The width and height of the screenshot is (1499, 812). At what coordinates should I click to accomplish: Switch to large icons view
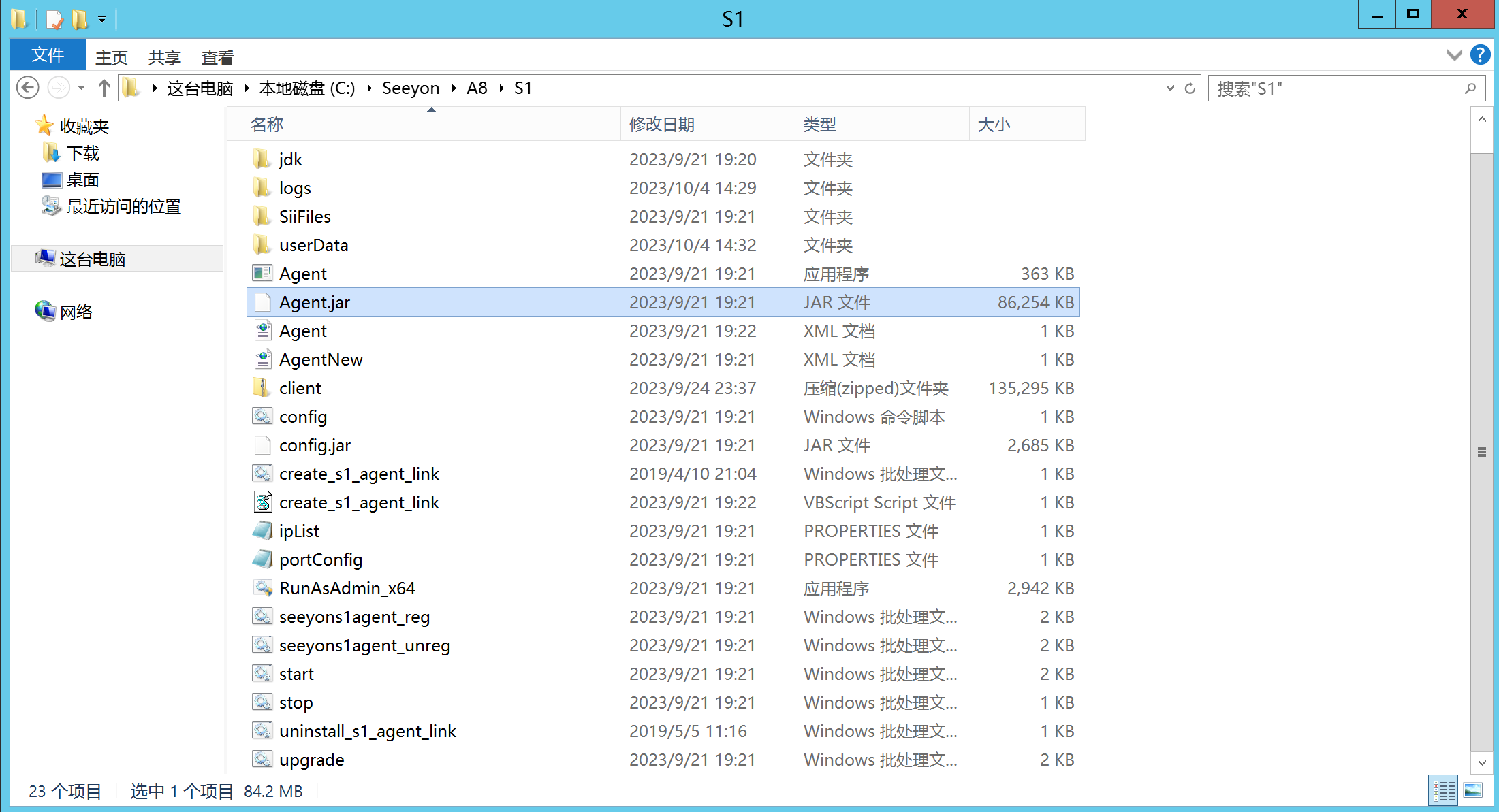[x=1472, y=791]
